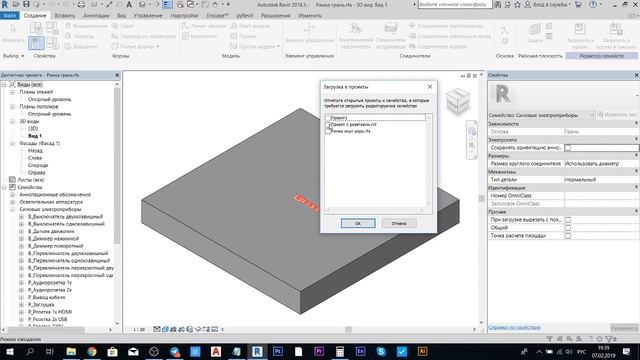Click the Windows Start button
640x360 pixels.
tap(9, 351)
